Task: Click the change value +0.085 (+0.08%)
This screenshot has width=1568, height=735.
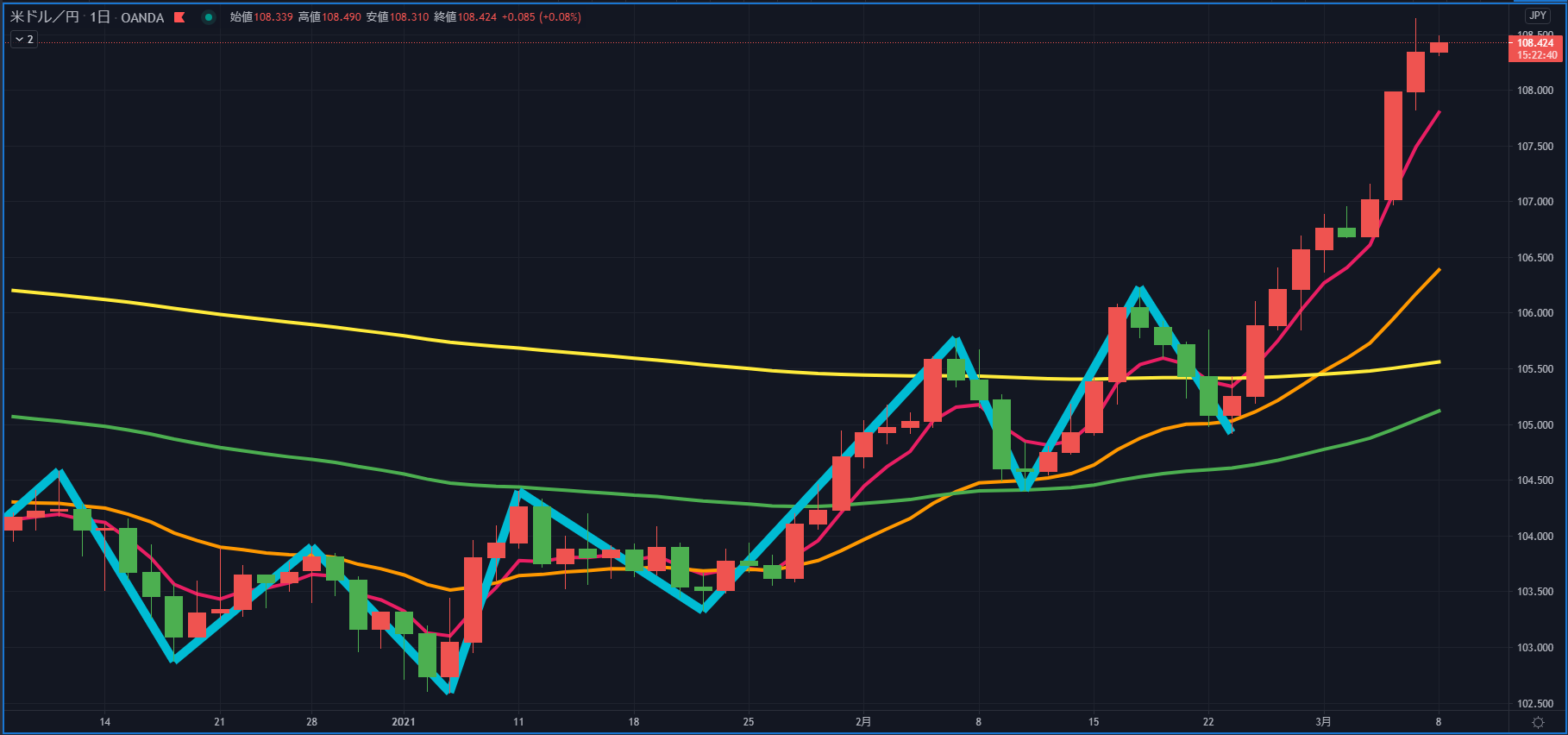Action: point(541,17)
